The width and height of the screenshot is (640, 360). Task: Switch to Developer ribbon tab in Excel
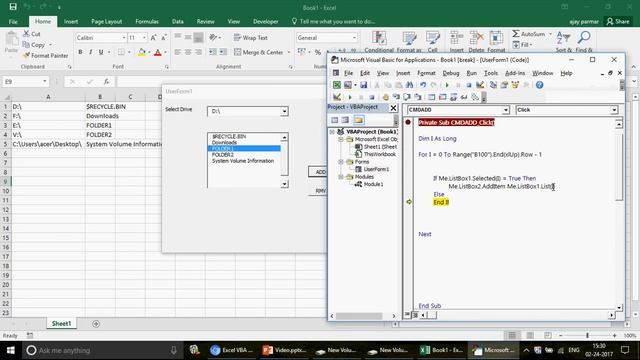coord(265,21)
